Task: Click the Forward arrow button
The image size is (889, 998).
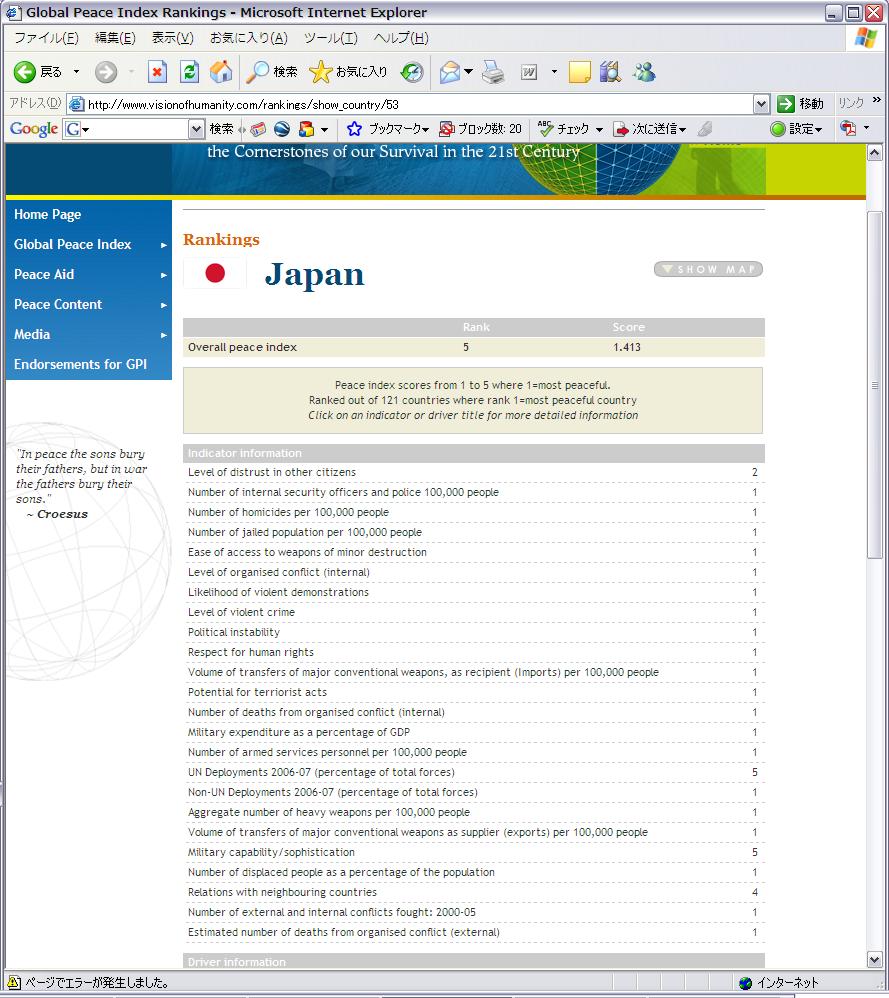Action: (106, 72)
